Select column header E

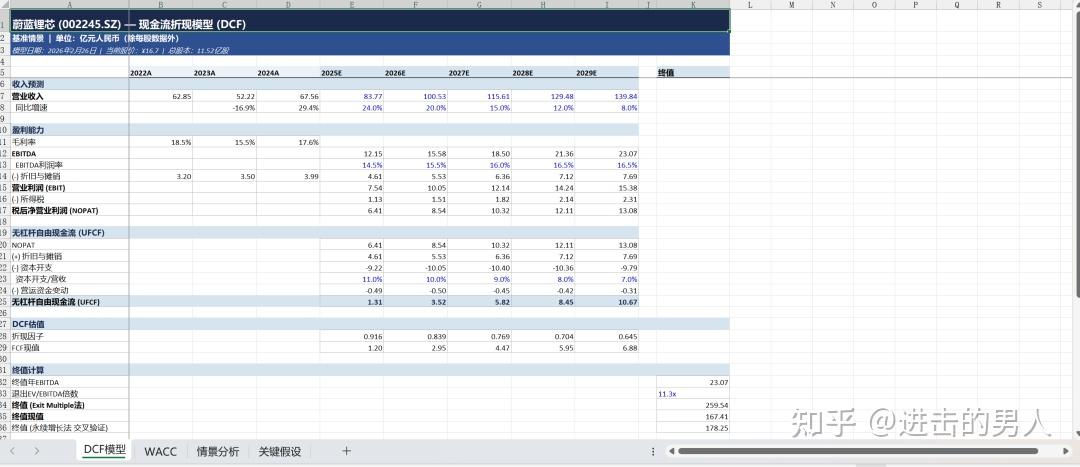click(352, 5)
